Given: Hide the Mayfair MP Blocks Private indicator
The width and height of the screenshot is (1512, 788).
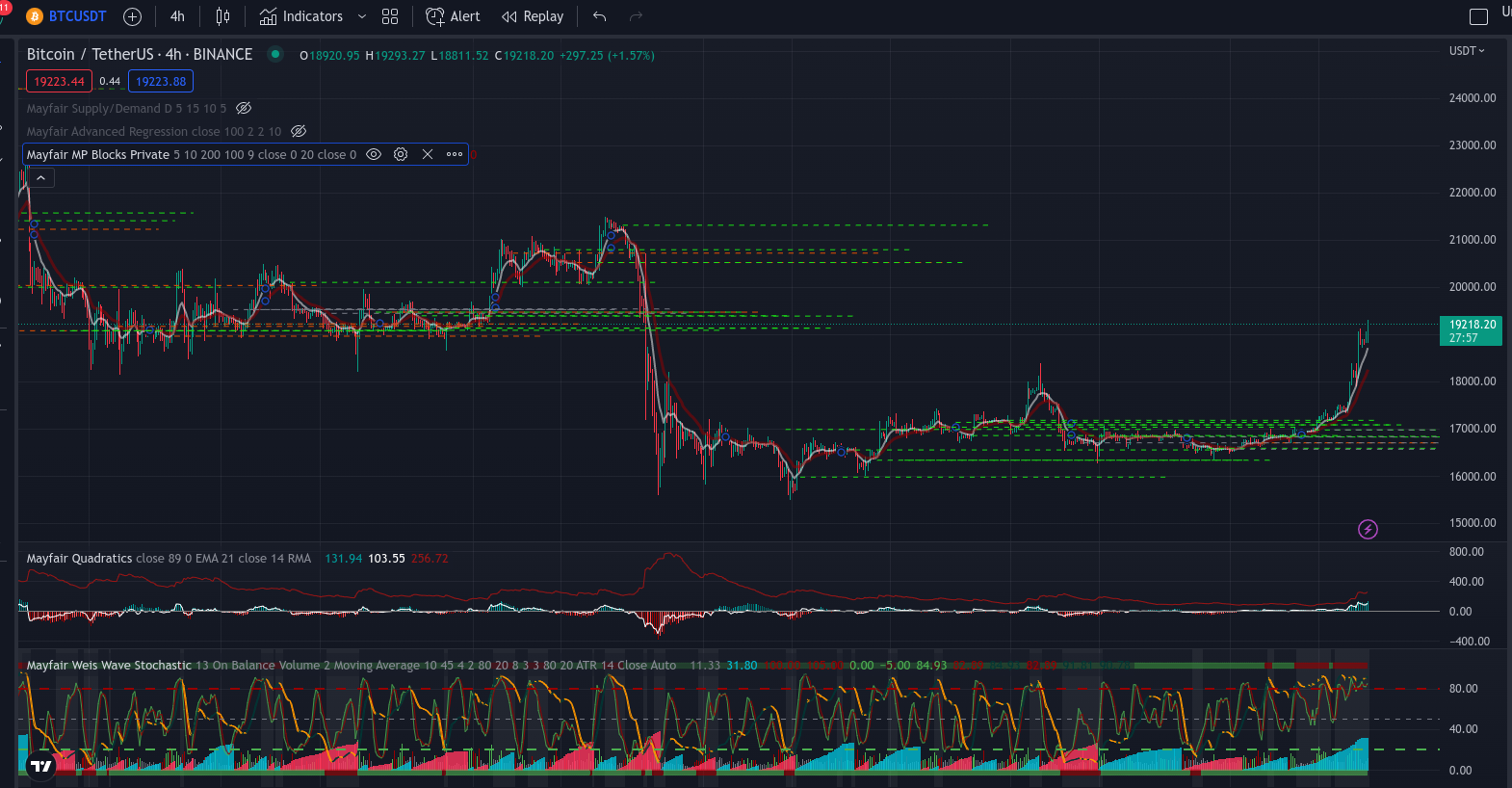Looking at the screenshot, I should pos(374,154).
